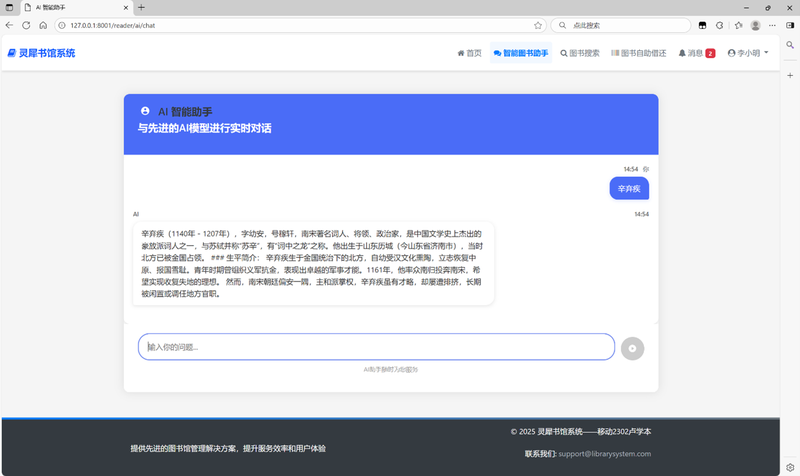Open the favorites list icon

[x=738, y=25]
